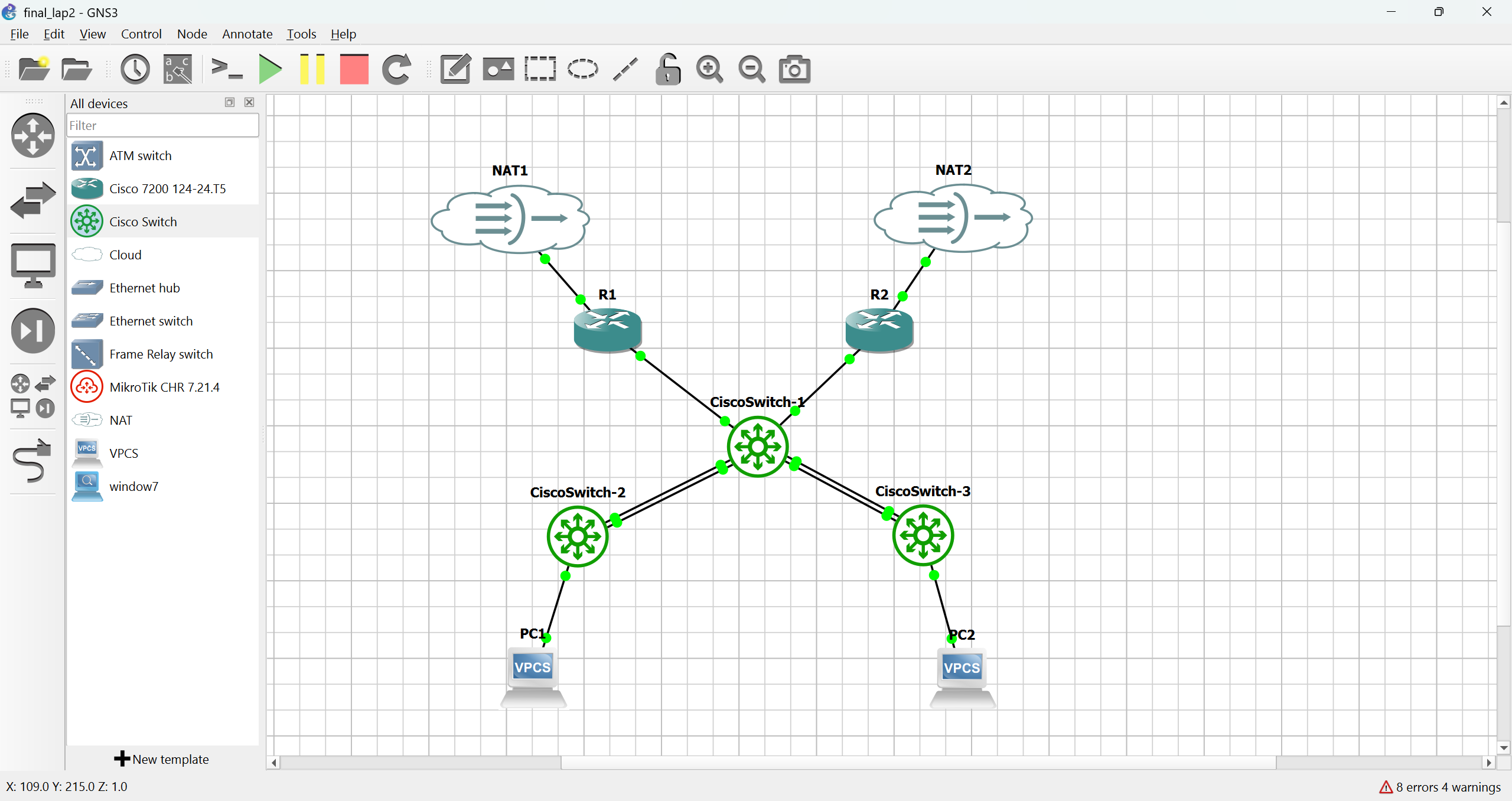Viewport: 1512px width, 801px height.
Task: Select window7 in device list
Action: click(163, 486)
